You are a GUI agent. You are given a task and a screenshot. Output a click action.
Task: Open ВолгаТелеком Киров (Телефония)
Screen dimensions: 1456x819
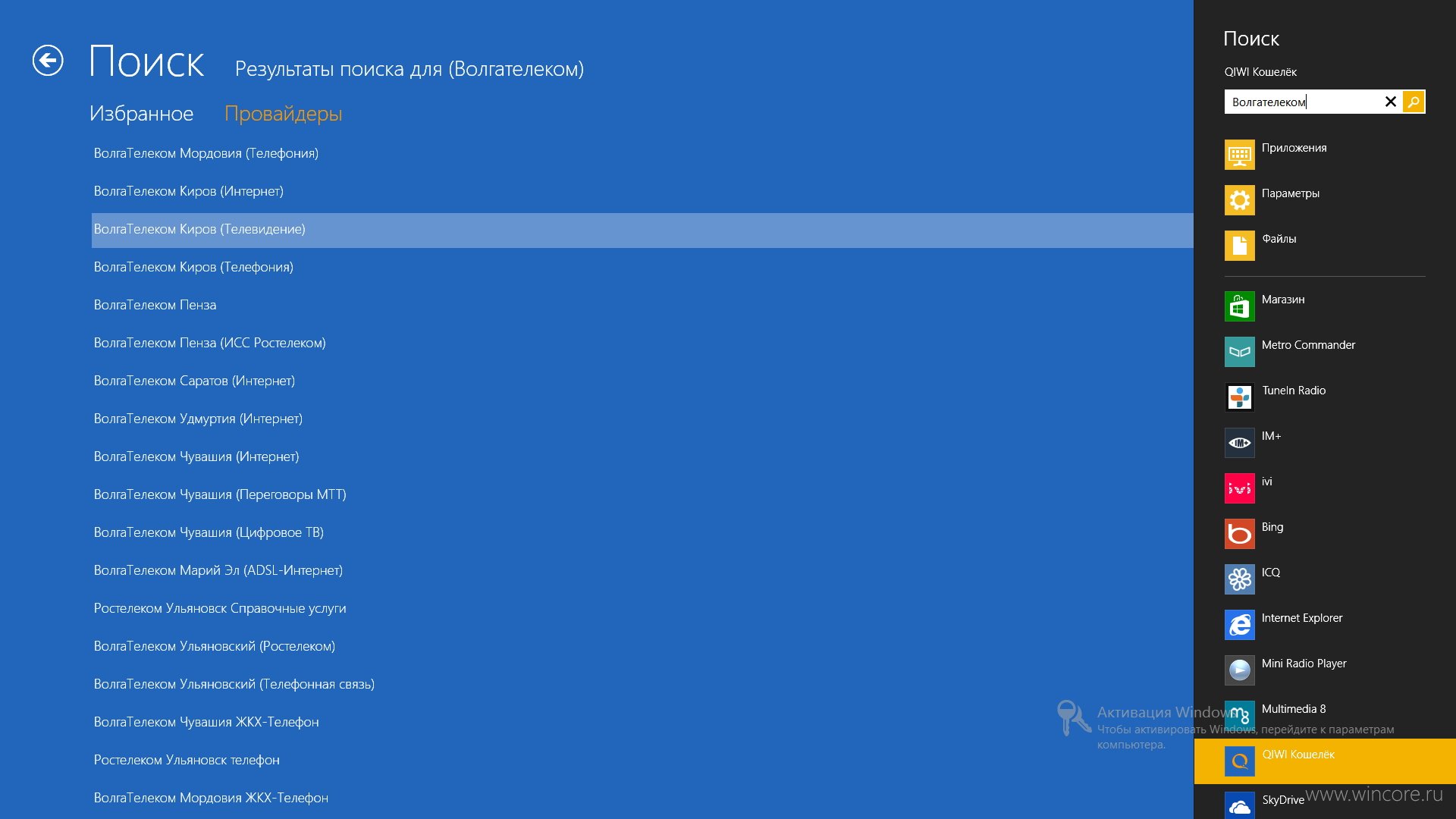[193, 267]
